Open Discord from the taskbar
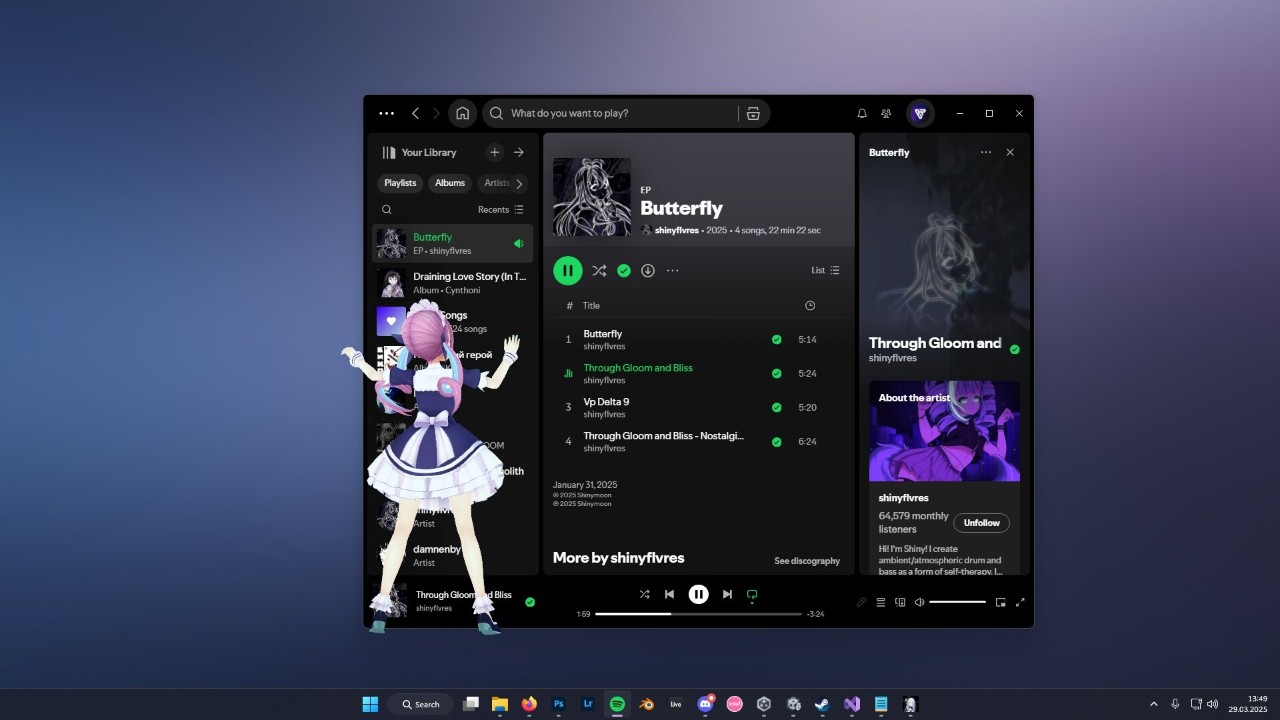 tap(705, 704)
